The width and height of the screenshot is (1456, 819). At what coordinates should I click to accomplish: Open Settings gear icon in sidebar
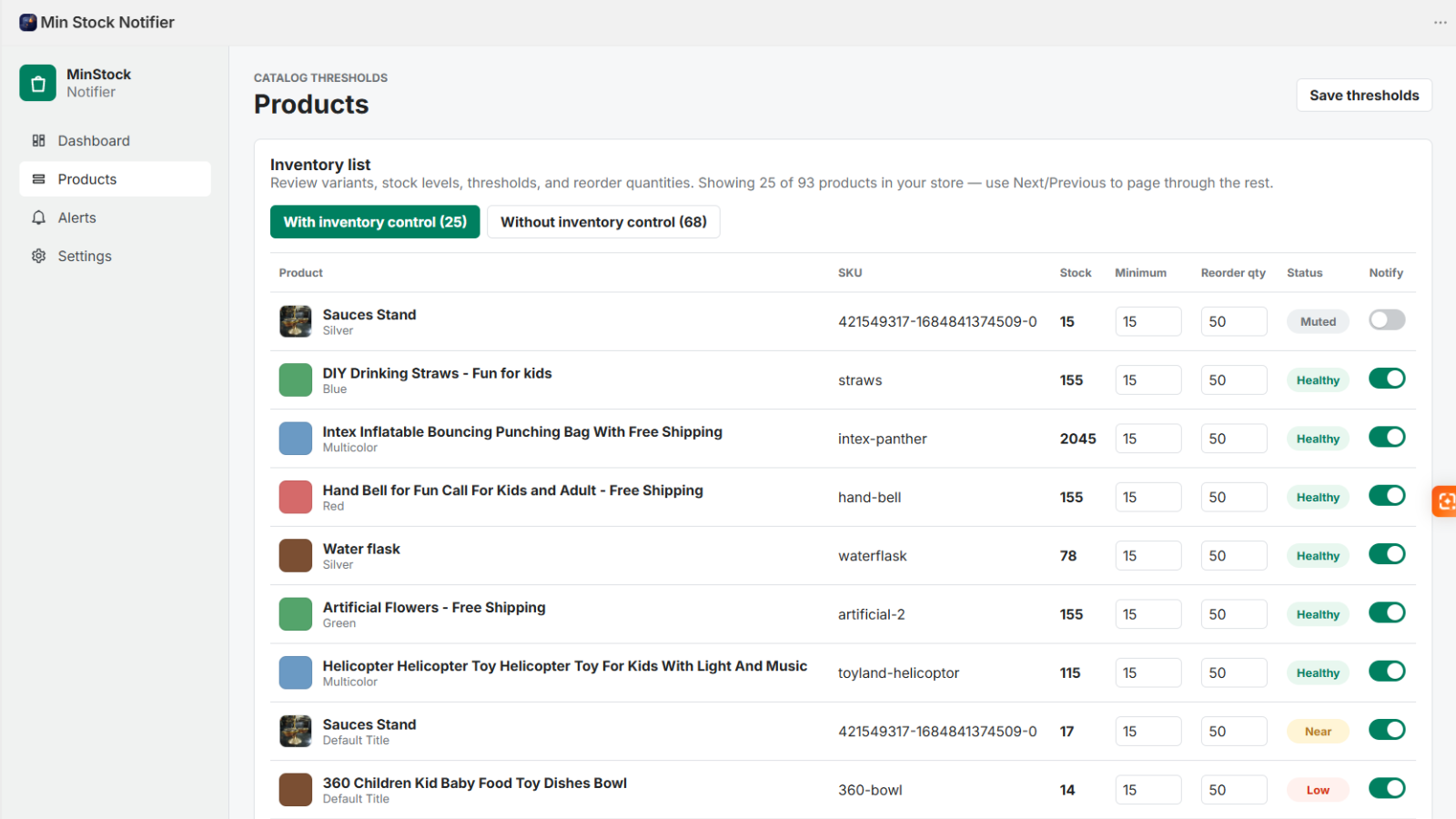pyautogui.click(x=38, y=256)
